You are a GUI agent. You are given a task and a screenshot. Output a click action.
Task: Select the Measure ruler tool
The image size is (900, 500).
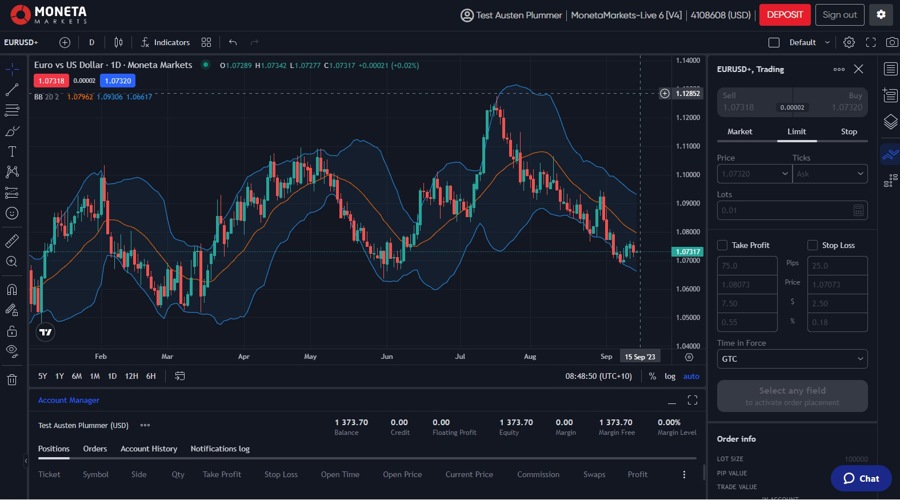pos(12,241)
